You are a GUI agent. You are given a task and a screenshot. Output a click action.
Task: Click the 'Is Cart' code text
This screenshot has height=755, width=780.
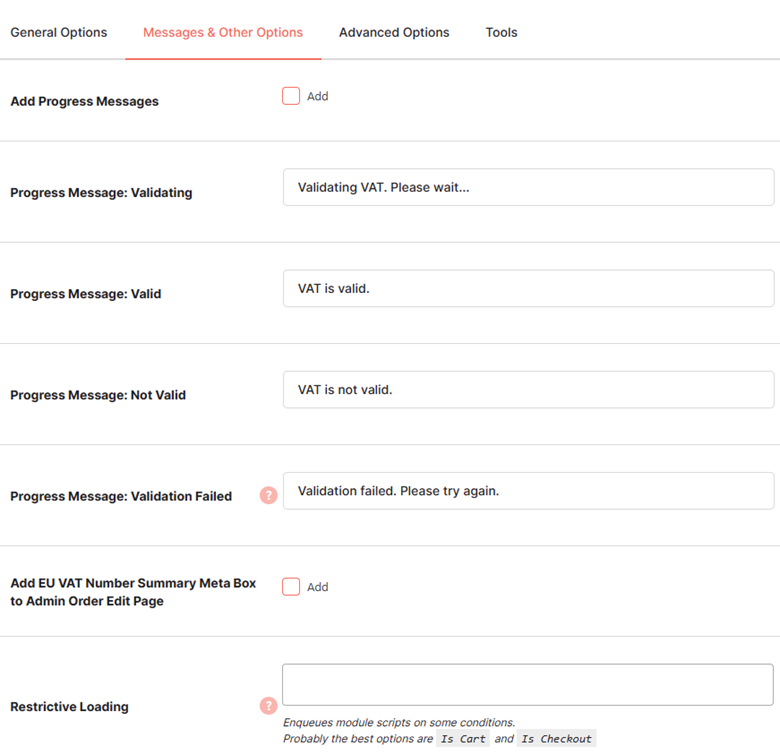(x=463, y=739)
